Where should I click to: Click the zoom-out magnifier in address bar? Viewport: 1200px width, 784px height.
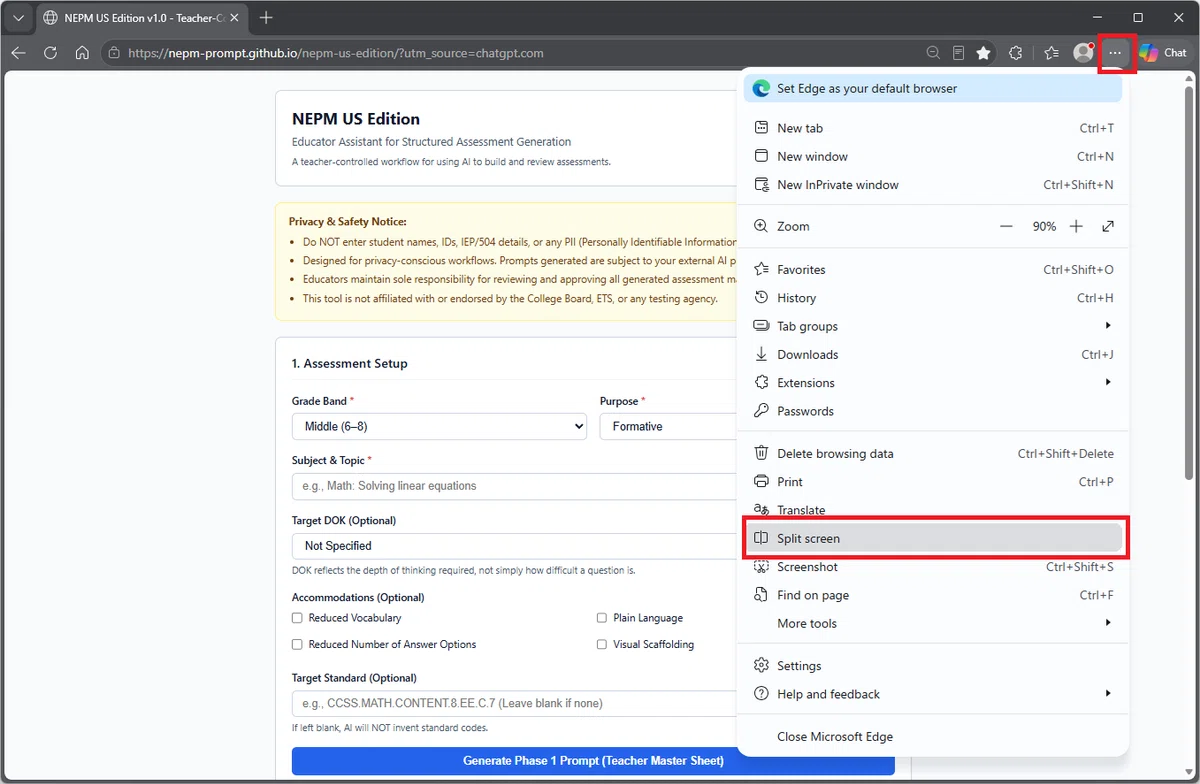pyautogui.click(x=933, y=53)
